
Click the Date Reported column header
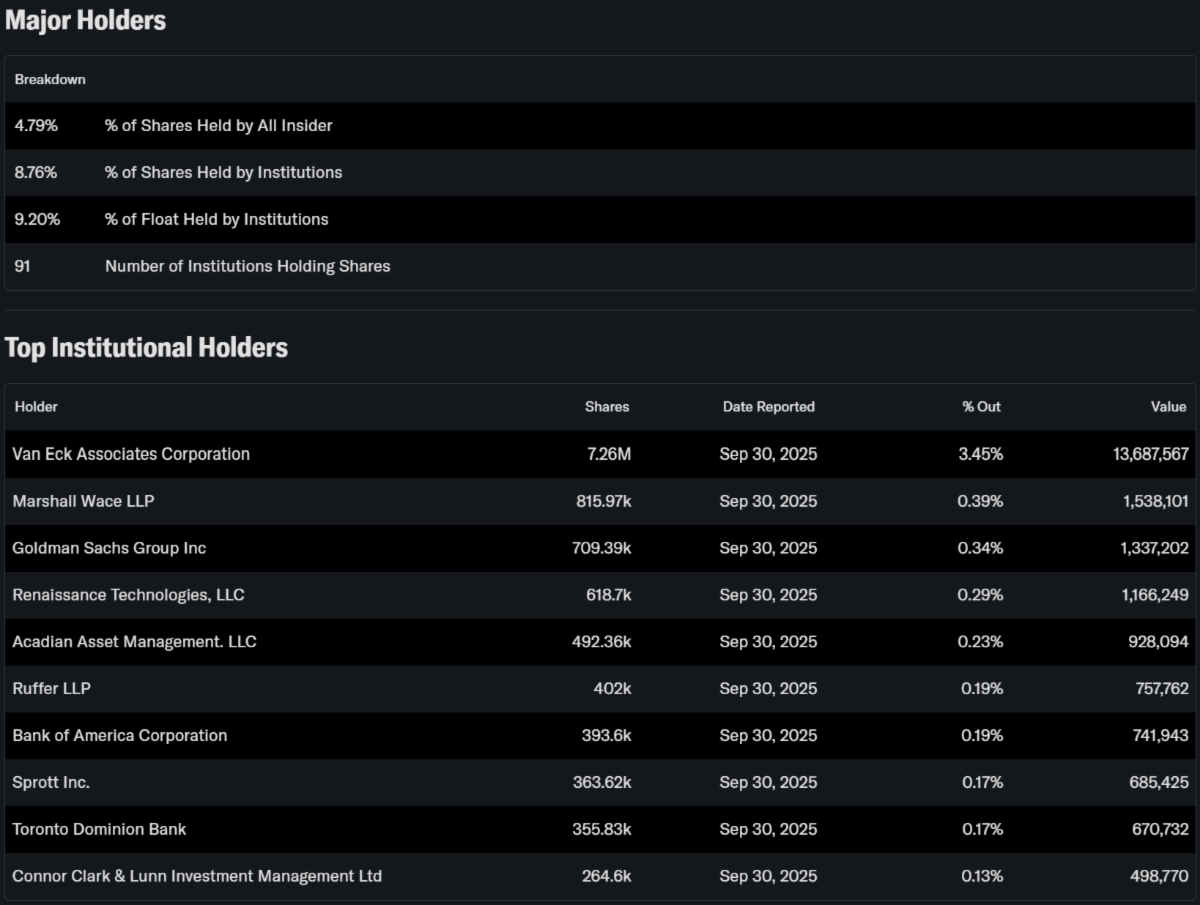tap(768, 407)
